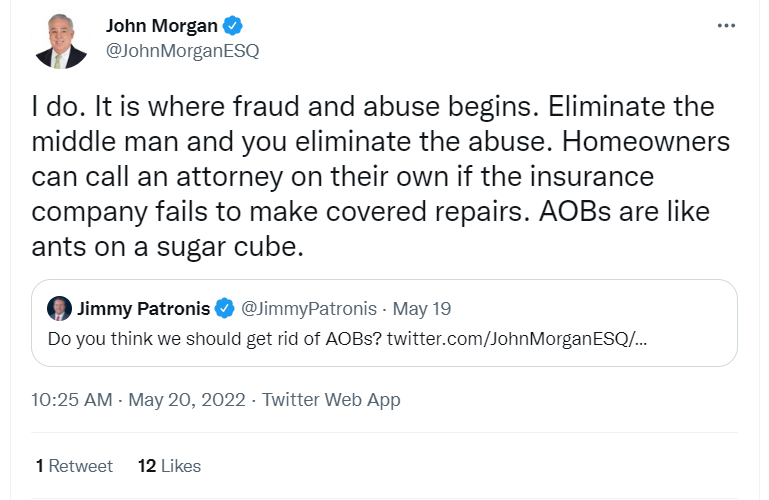The image size is (769, 500).
Task: Click the twitter.com/JohnMorganESQ link in quote
Action: [x=516, y=337]
